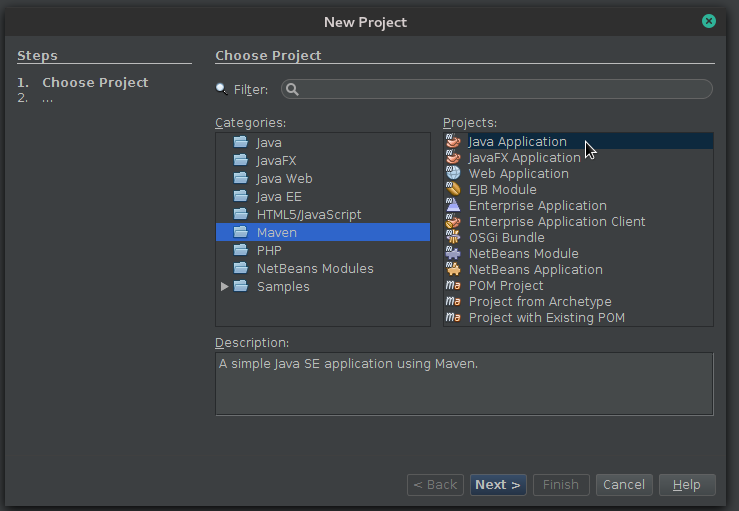This screenshot has width=739, height=511.
Task: Choose the HTML5/JavaScript category
Action: (x=308, y=215)
